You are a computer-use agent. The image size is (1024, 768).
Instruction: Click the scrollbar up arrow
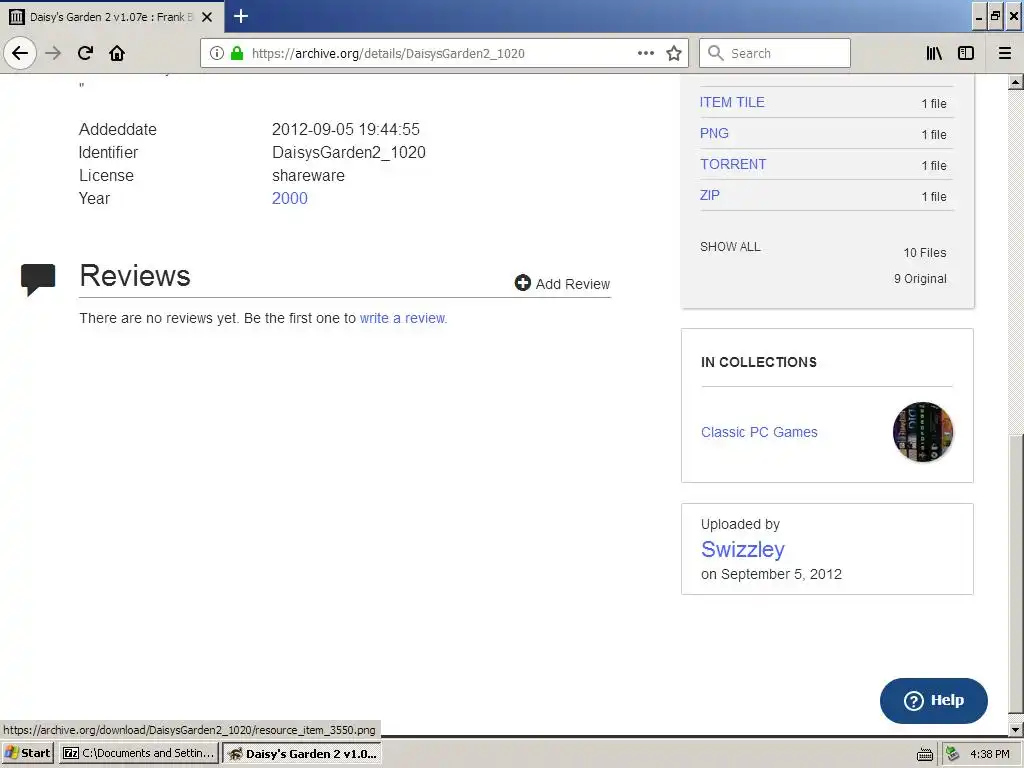click(x=1016, y=82)
